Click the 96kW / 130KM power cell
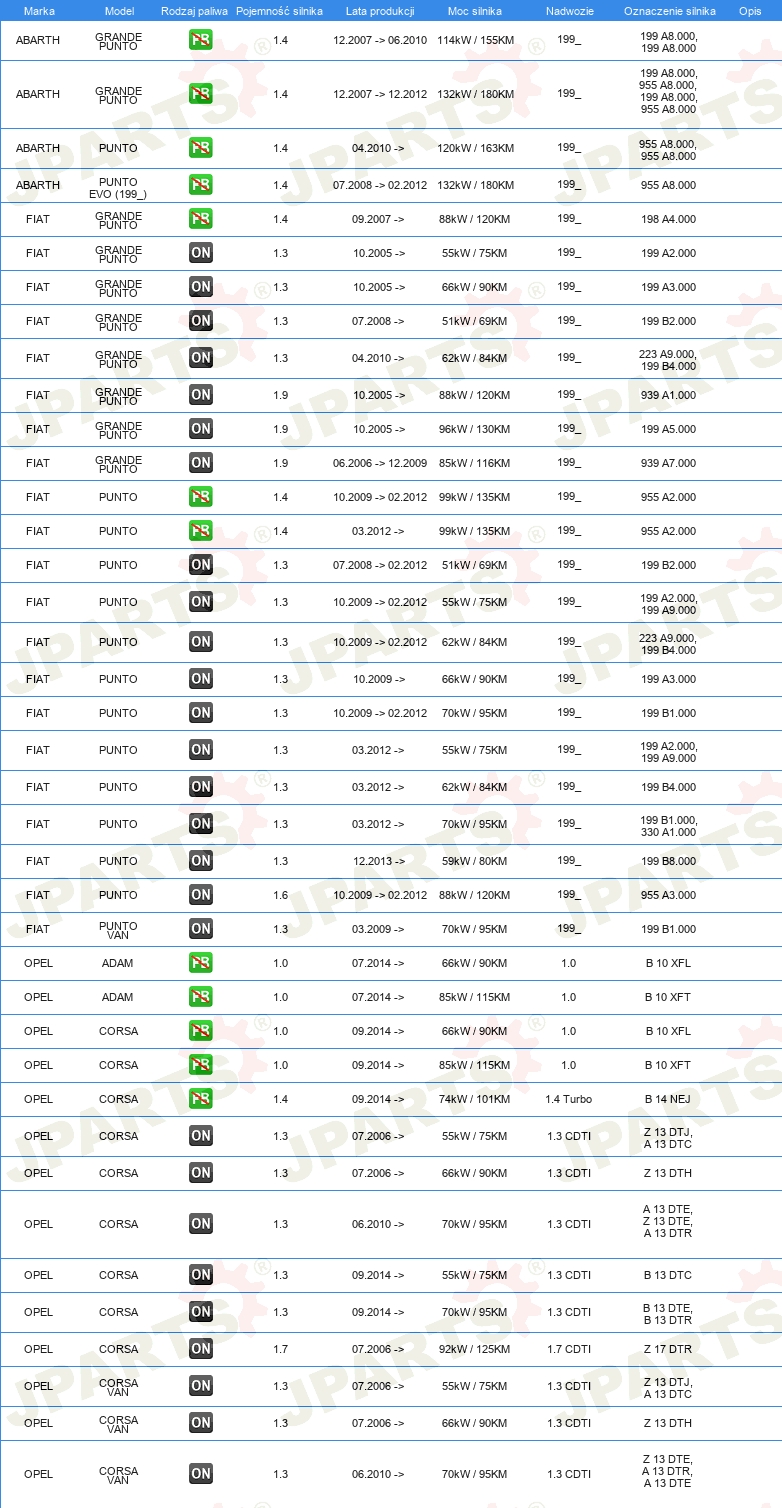 [475, 429]
